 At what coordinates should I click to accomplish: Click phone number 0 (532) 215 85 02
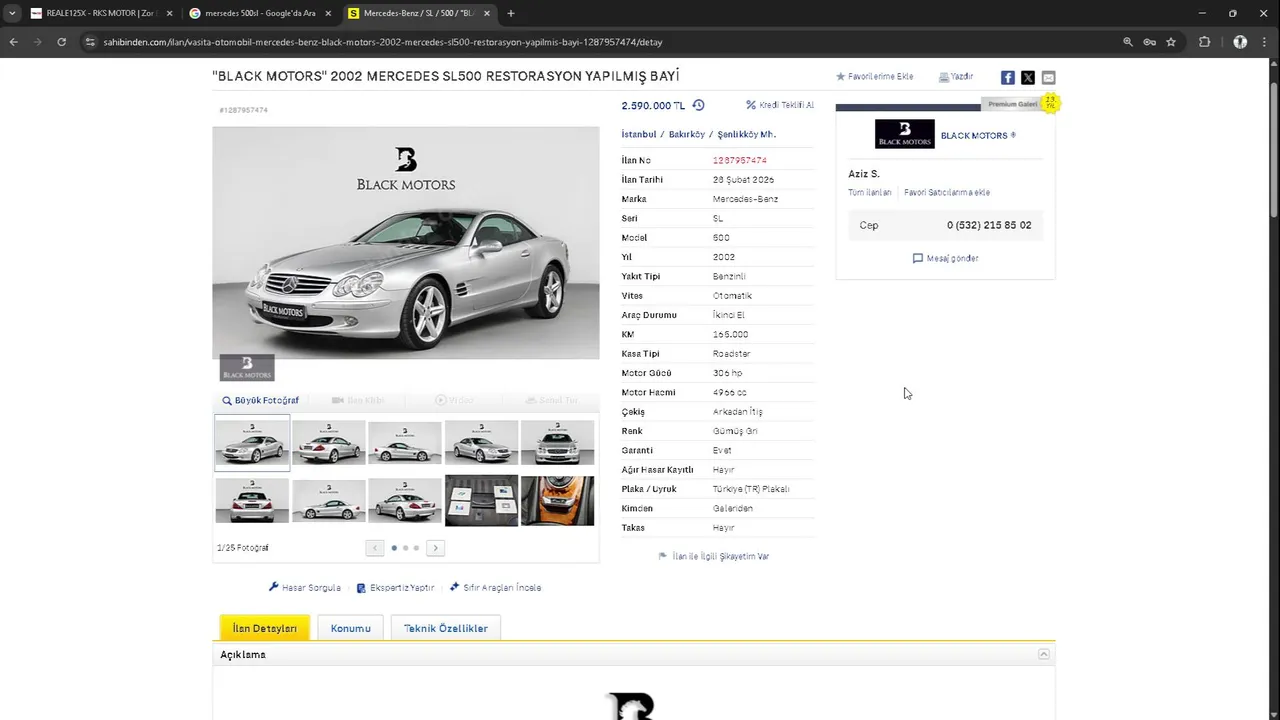point(989,225)
